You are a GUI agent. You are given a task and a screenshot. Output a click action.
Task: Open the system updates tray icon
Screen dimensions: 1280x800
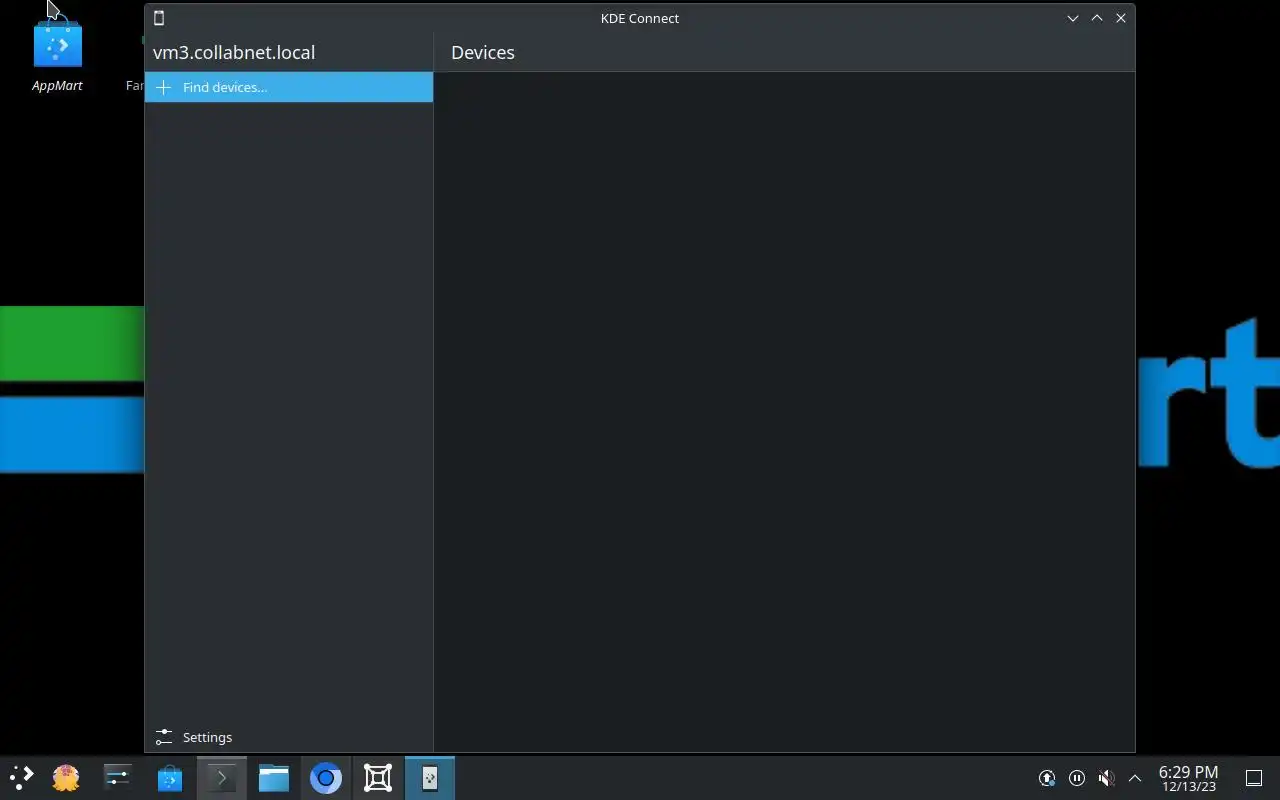click(1047, 778)
